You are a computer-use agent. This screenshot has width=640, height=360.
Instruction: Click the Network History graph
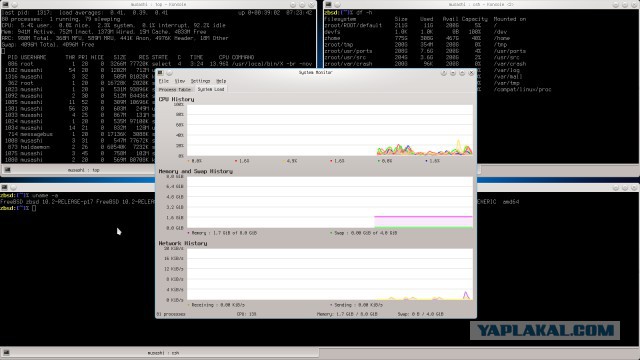coord(330,274)
